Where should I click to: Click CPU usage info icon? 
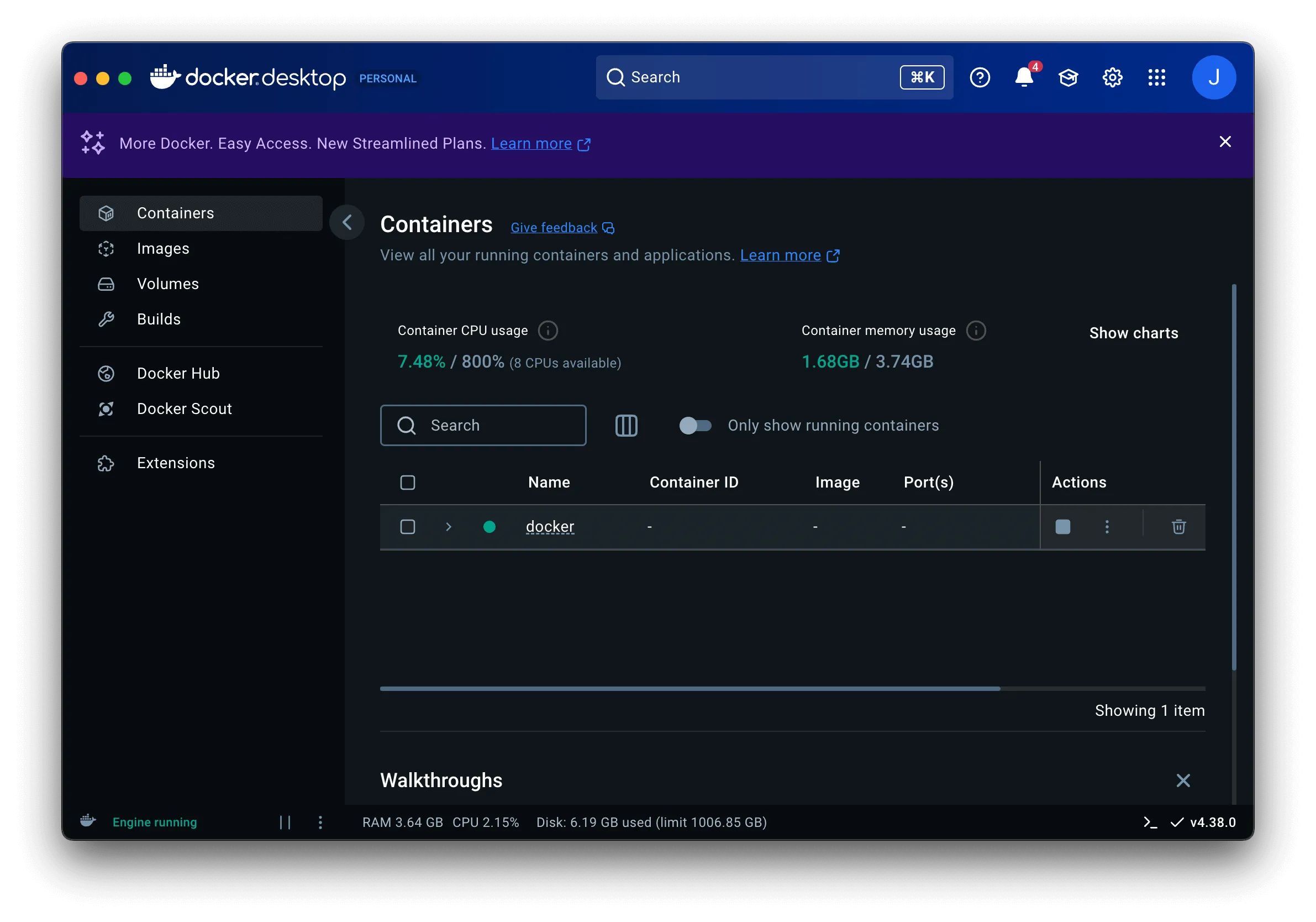[548, 331]
